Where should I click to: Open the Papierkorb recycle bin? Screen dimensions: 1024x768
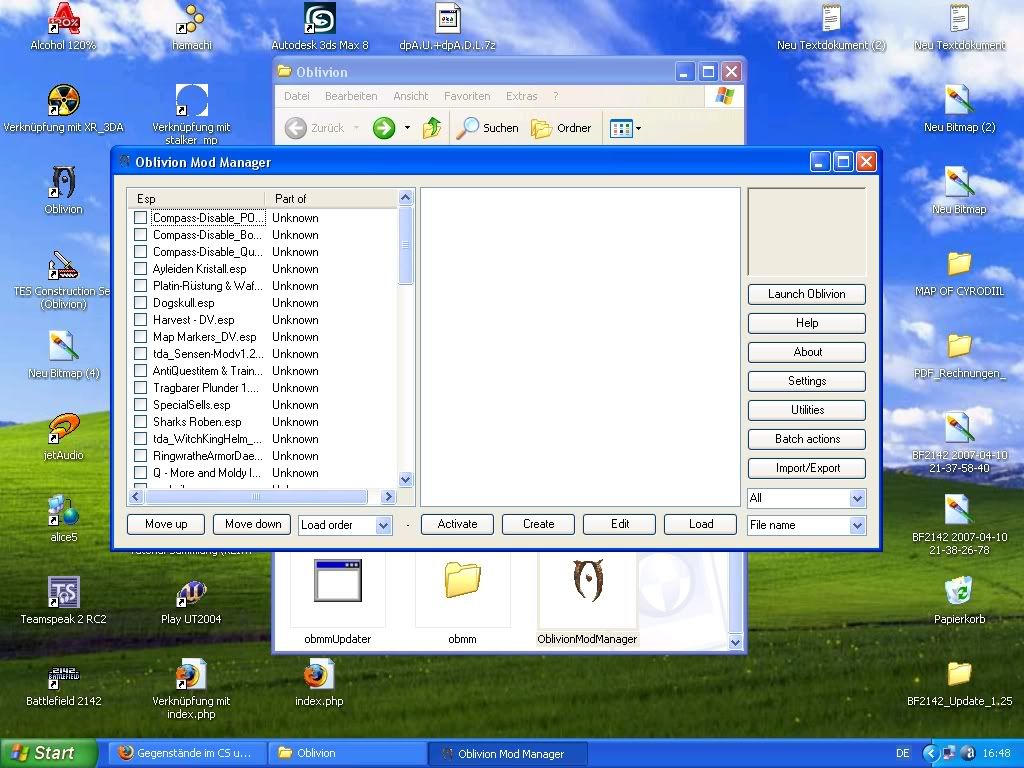959,592
